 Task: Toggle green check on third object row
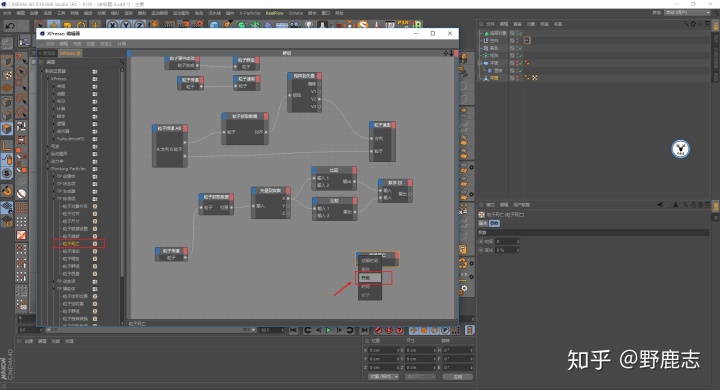pyautogui.click(x=520, y=48)
